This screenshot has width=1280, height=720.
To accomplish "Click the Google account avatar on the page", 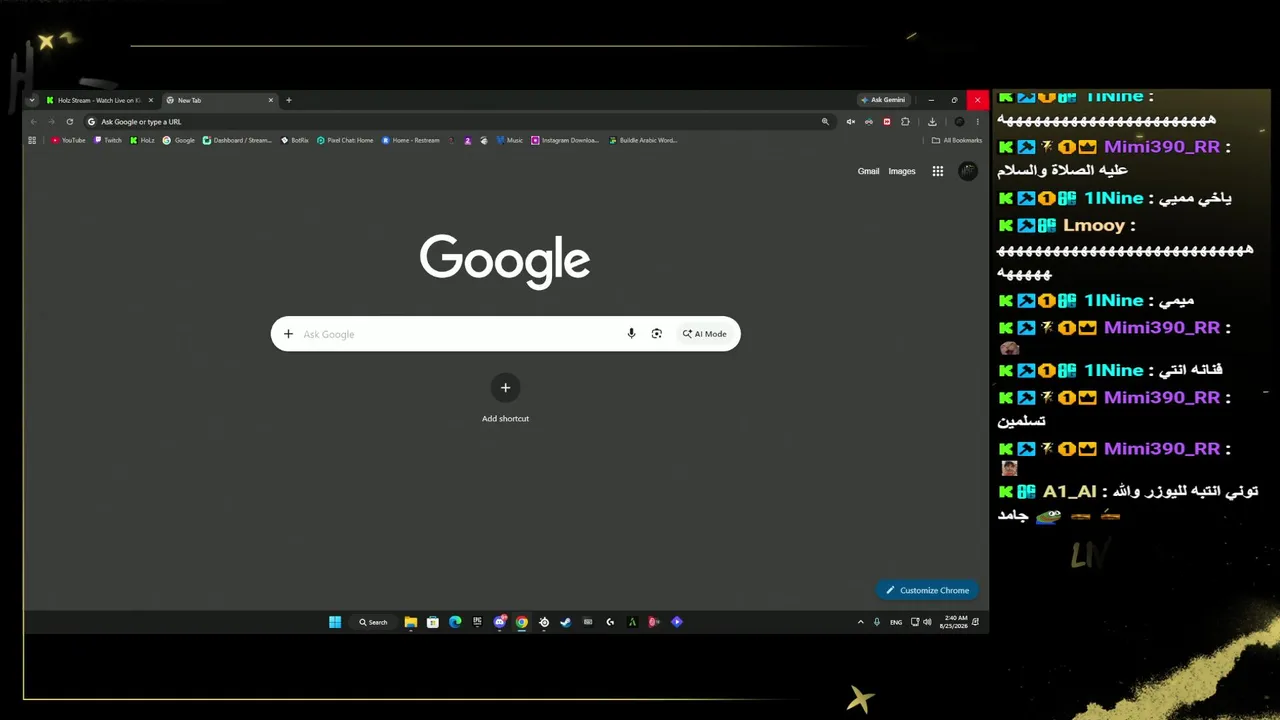I will (x=968, y=171).
